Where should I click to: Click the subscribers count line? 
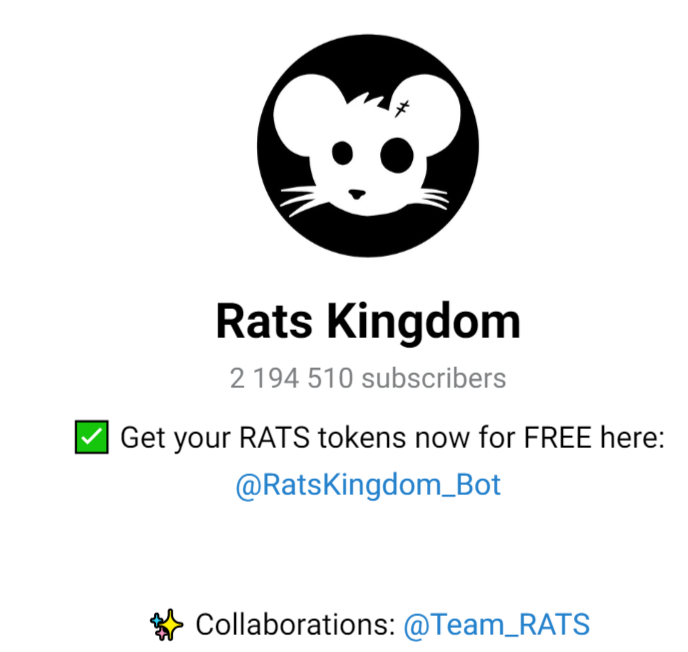coord(368,378)
